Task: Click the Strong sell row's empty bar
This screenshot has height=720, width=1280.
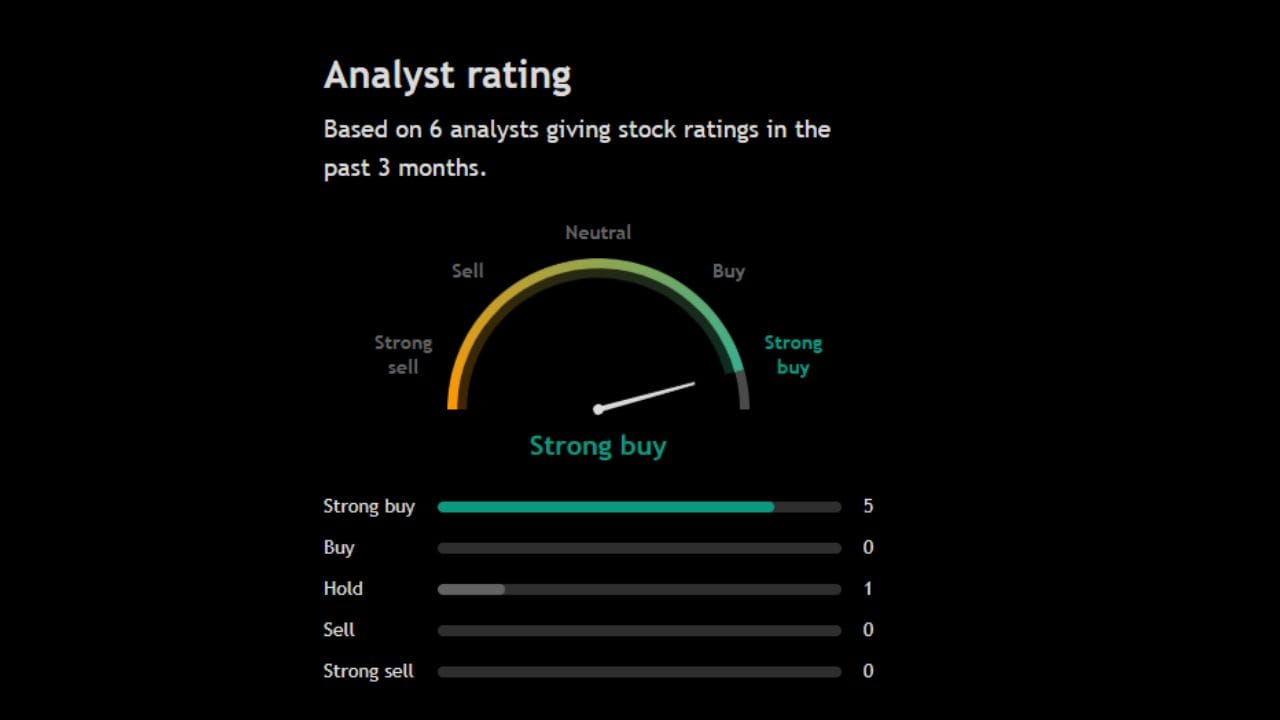Action: point(639,672)
